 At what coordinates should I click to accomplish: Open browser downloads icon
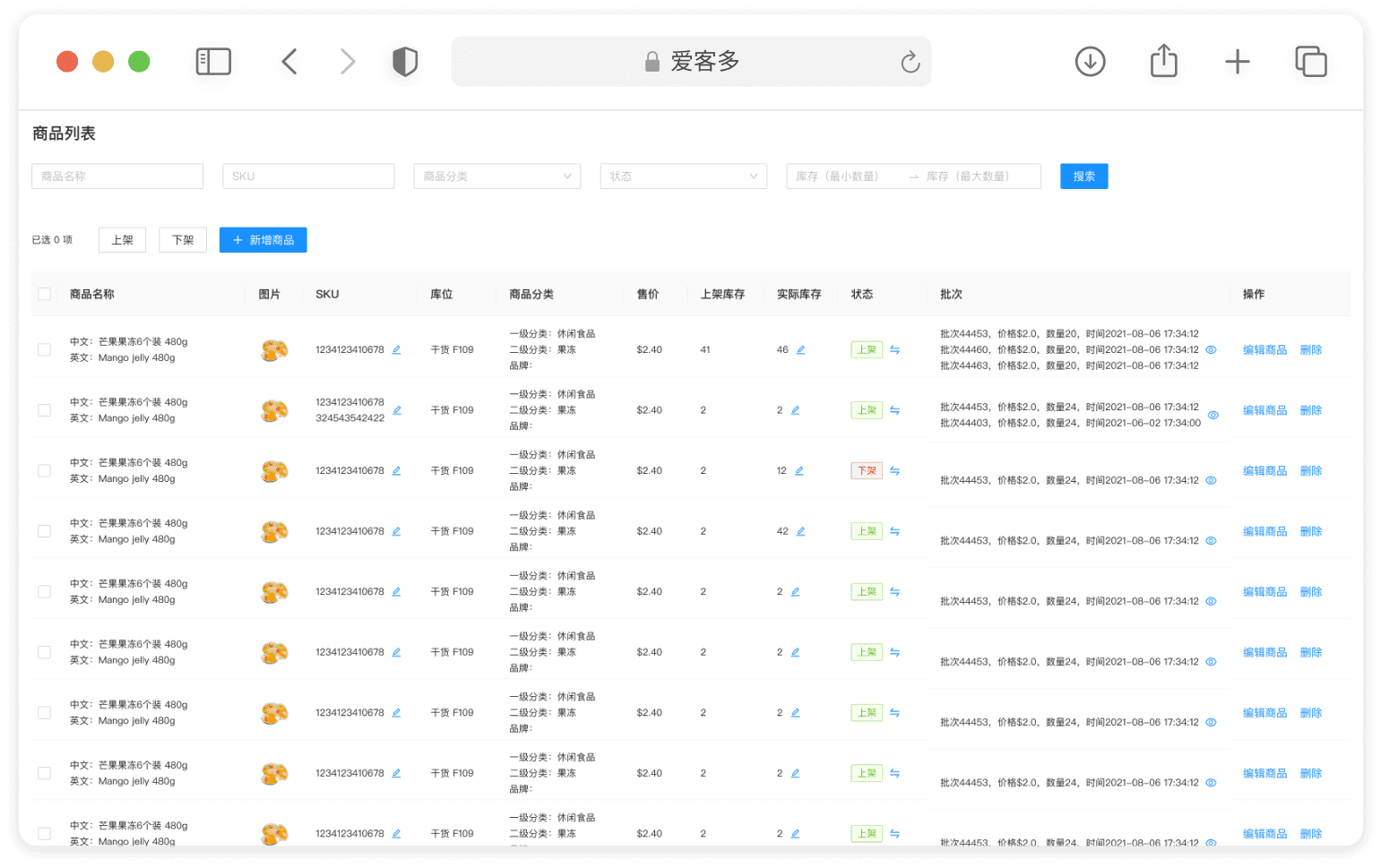click(1090, 62)
